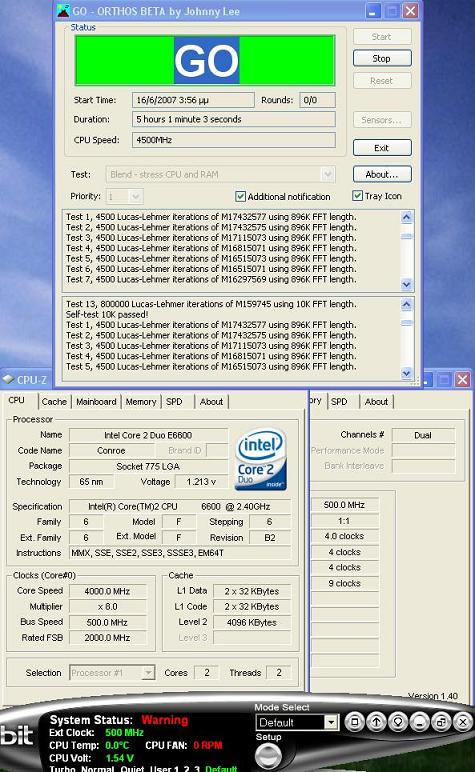Click the Rounds field showing 0/0
The image size is (475, 772).
(x=317, y=100)
